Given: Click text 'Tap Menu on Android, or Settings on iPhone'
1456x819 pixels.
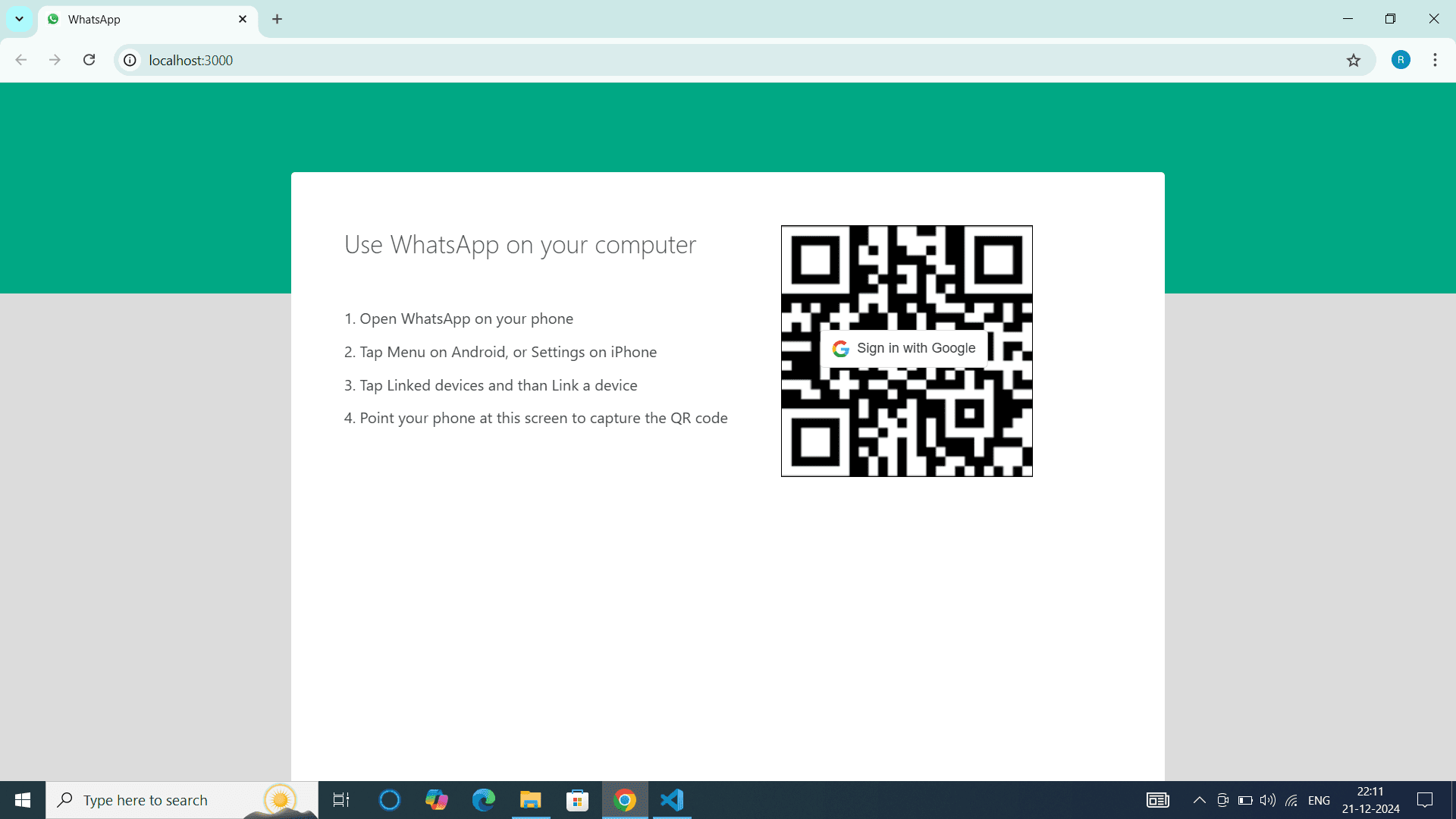Looking at the screenshot, I should pyautogui.click(x=508, y=352).
